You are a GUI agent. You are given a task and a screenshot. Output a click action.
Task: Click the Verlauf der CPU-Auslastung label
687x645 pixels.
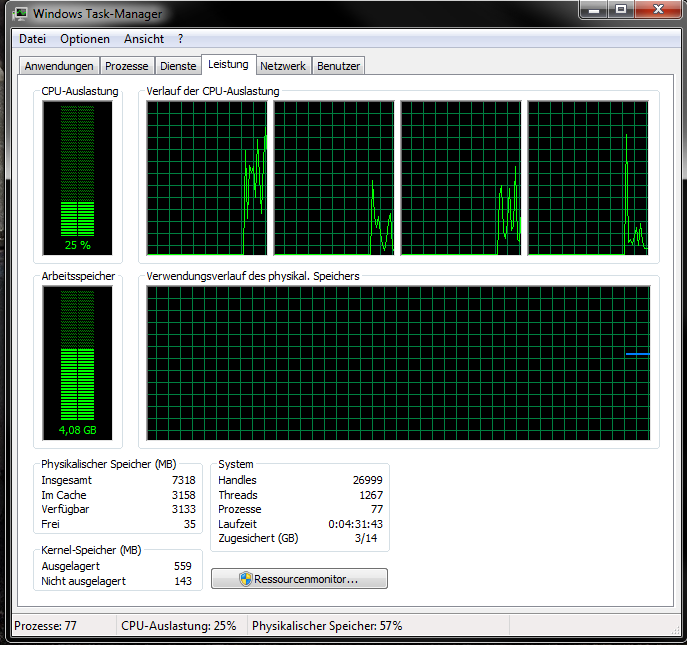213,91
